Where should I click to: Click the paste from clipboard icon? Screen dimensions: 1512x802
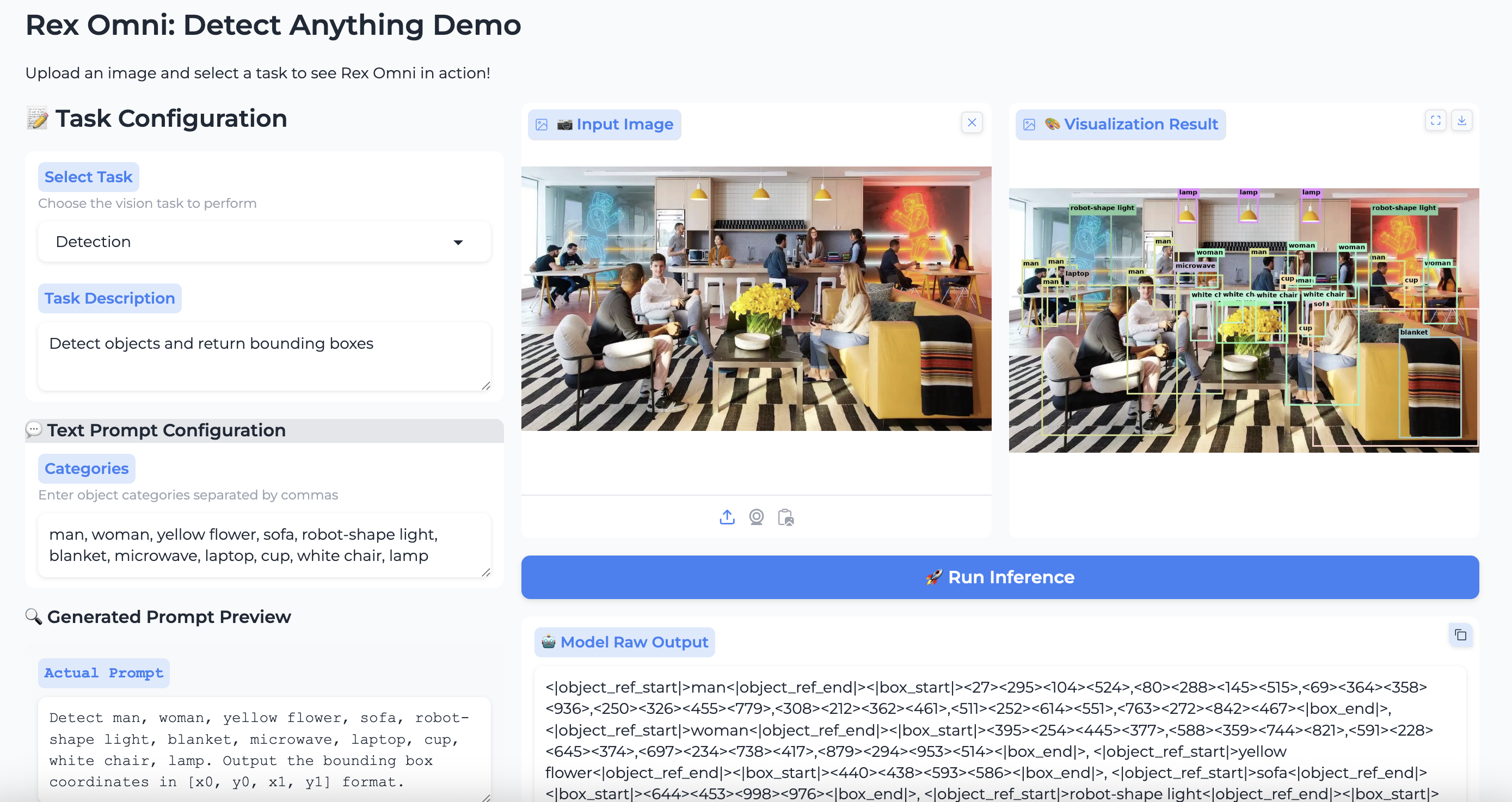click(785, 517)
